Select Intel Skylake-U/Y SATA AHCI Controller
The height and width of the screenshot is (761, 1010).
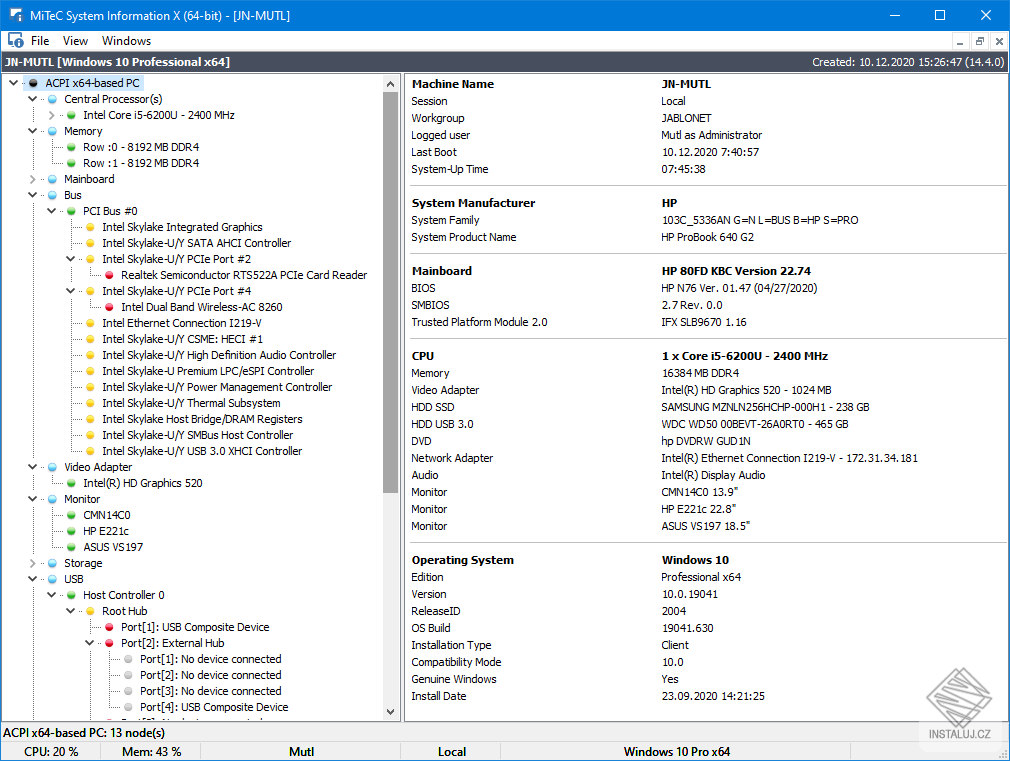click(196, 244)
